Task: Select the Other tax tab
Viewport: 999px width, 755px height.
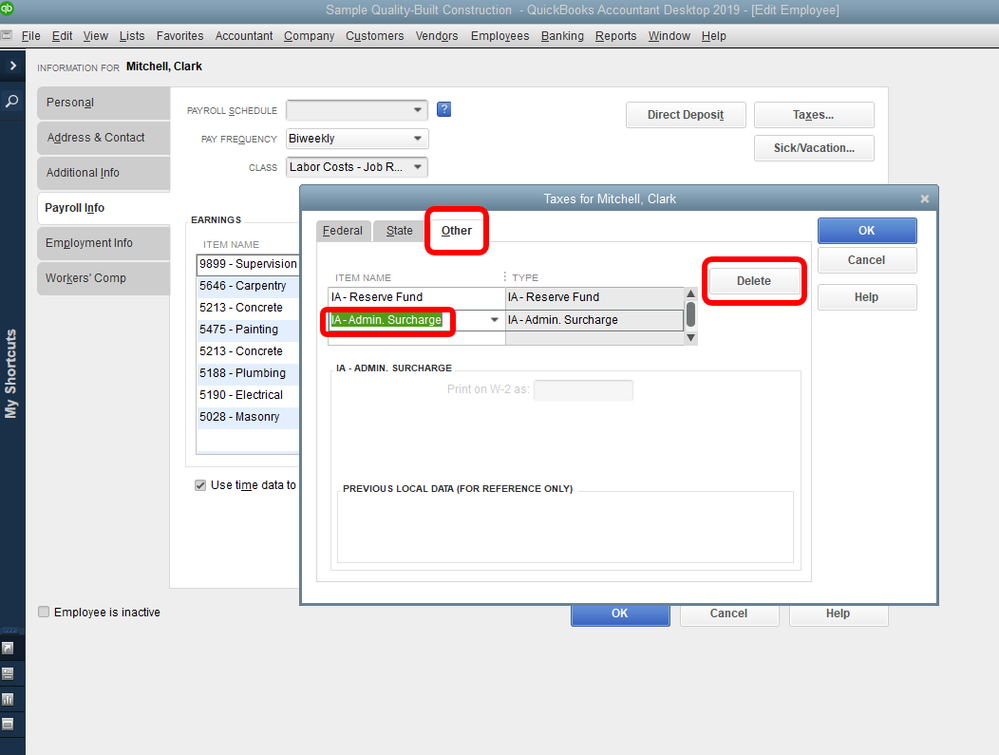Action: [456, 231]
